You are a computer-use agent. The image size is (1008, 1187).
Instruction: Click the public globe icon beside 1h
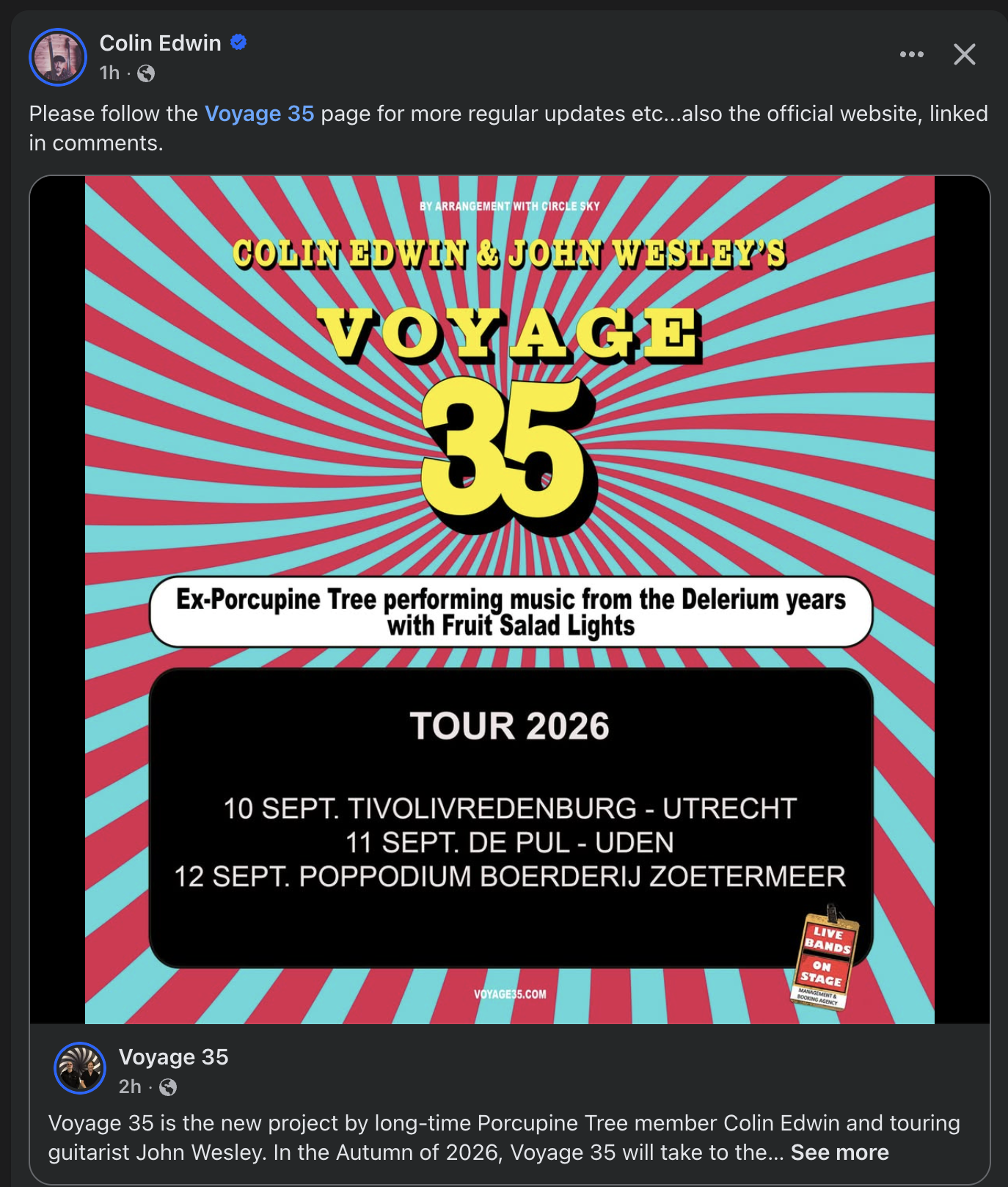click(x=146, y=73)
